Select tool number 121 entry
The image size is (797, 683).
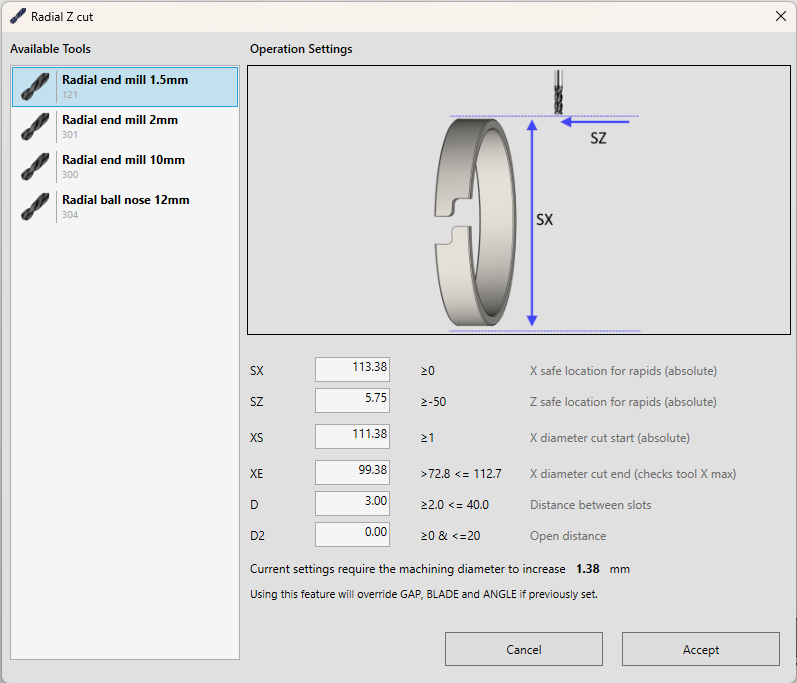[125, 87]
